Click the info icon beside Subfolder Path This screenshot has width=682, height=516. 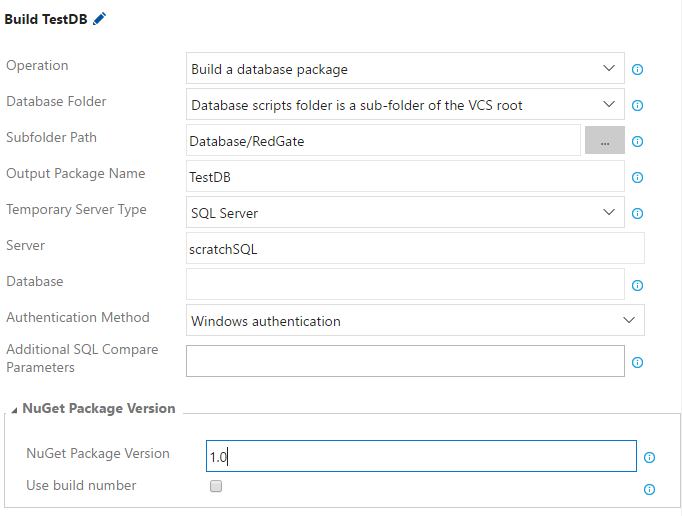tap(637, 142)
